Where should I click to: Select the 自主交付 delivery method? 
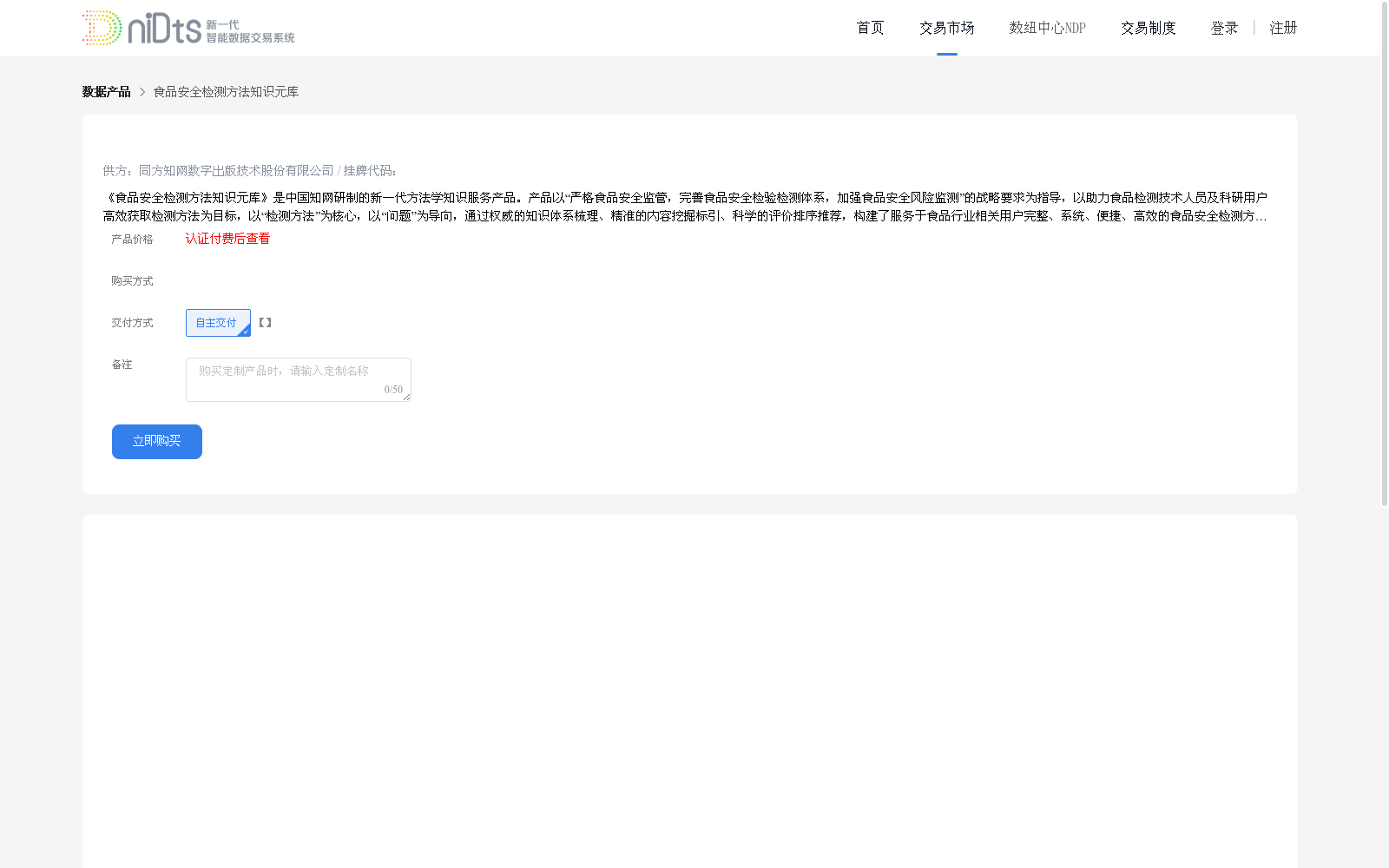point(217,322)
